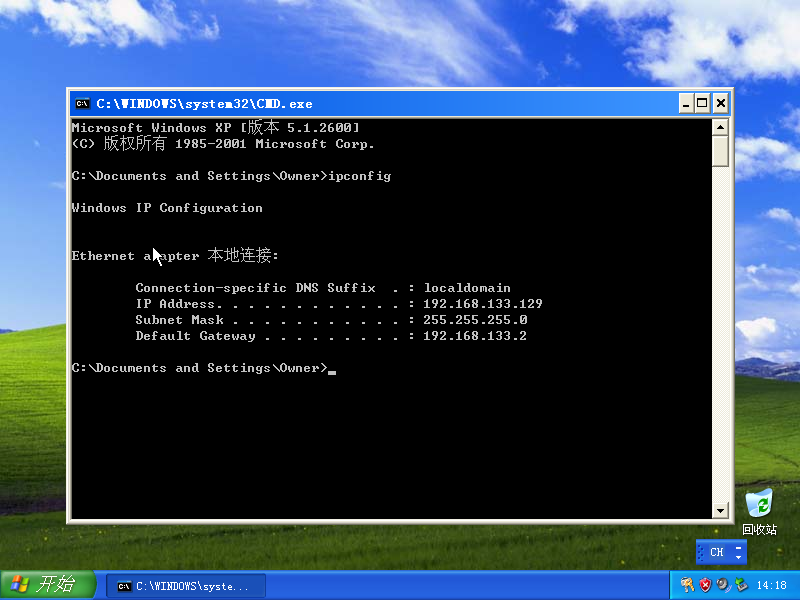Select CMD taskbar button
Viewport: 800px width, 600px height.
186,586
